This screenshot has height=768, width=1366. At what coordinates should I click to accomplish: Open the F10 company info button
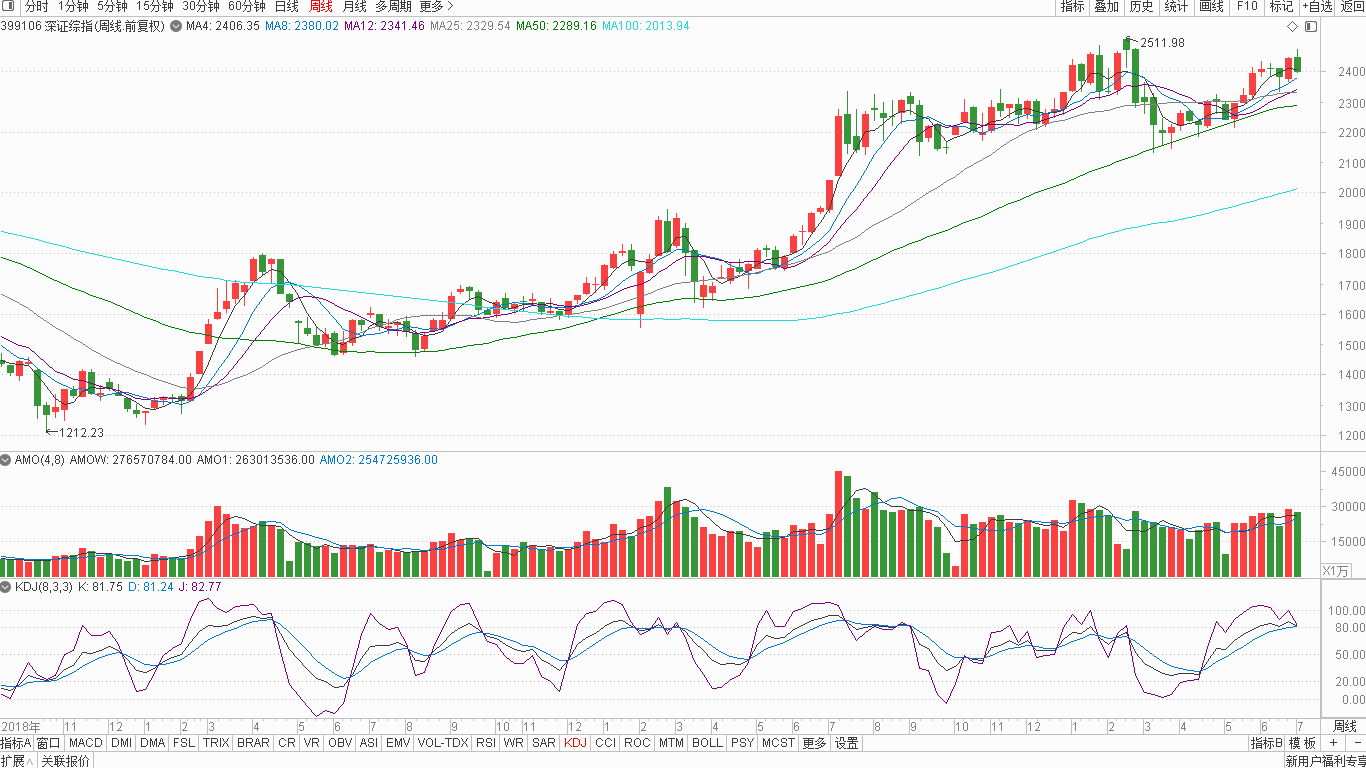pyautogui.click(x=1246, y=6)
